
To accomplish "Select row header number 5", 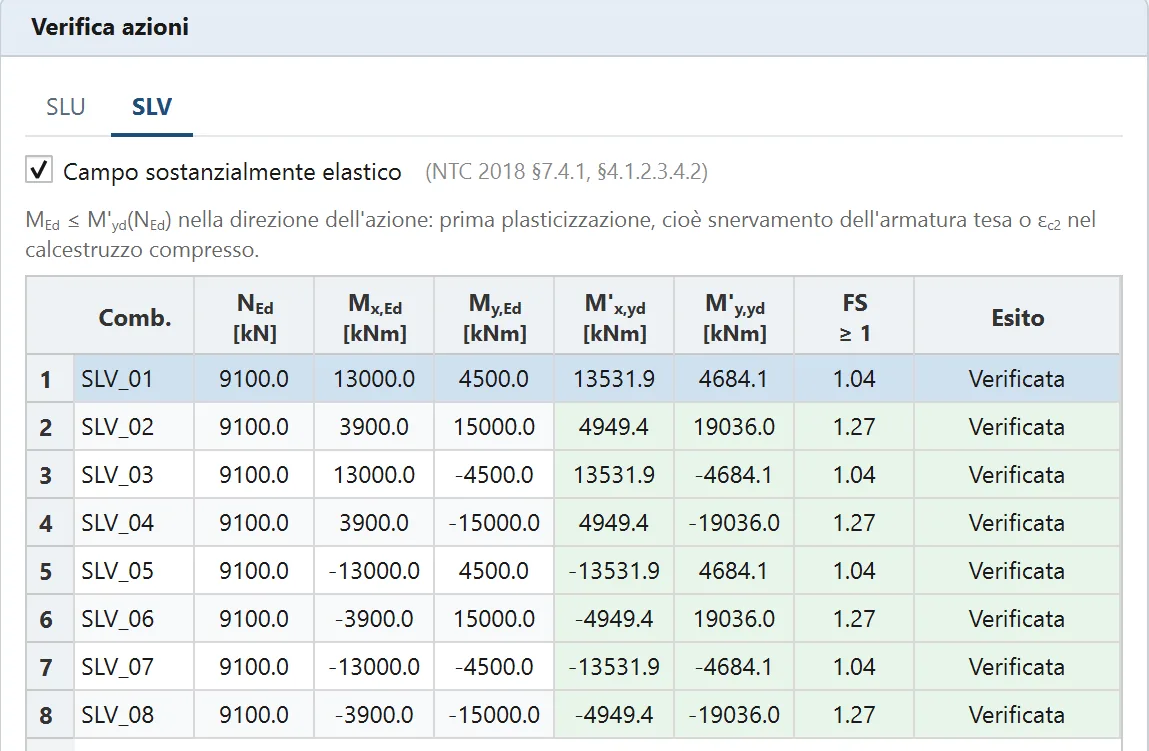I will (50, 571).
